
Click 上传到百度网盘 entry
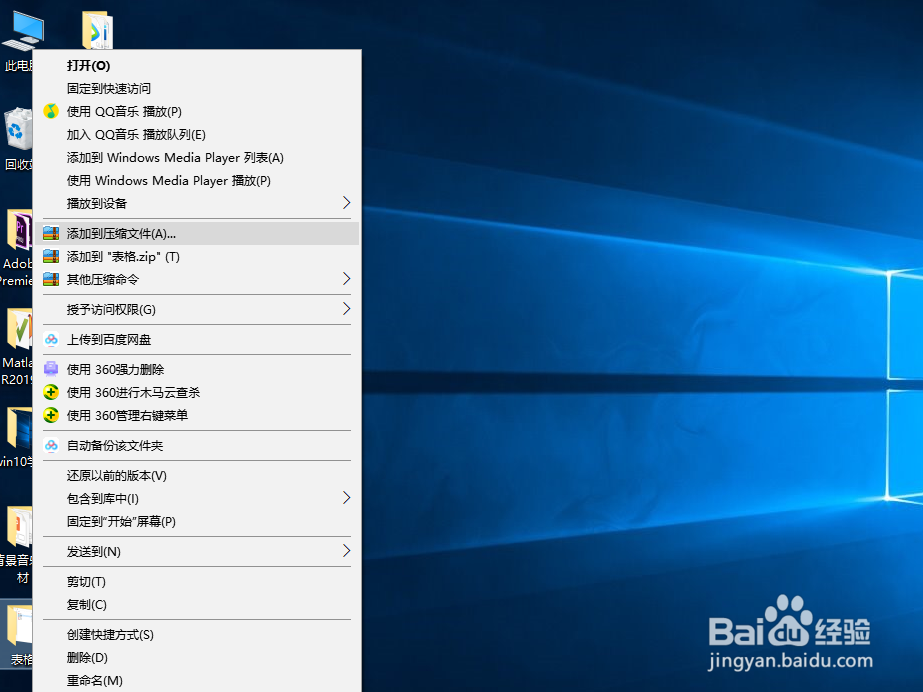pyautogui.click(x=197, y=340)
